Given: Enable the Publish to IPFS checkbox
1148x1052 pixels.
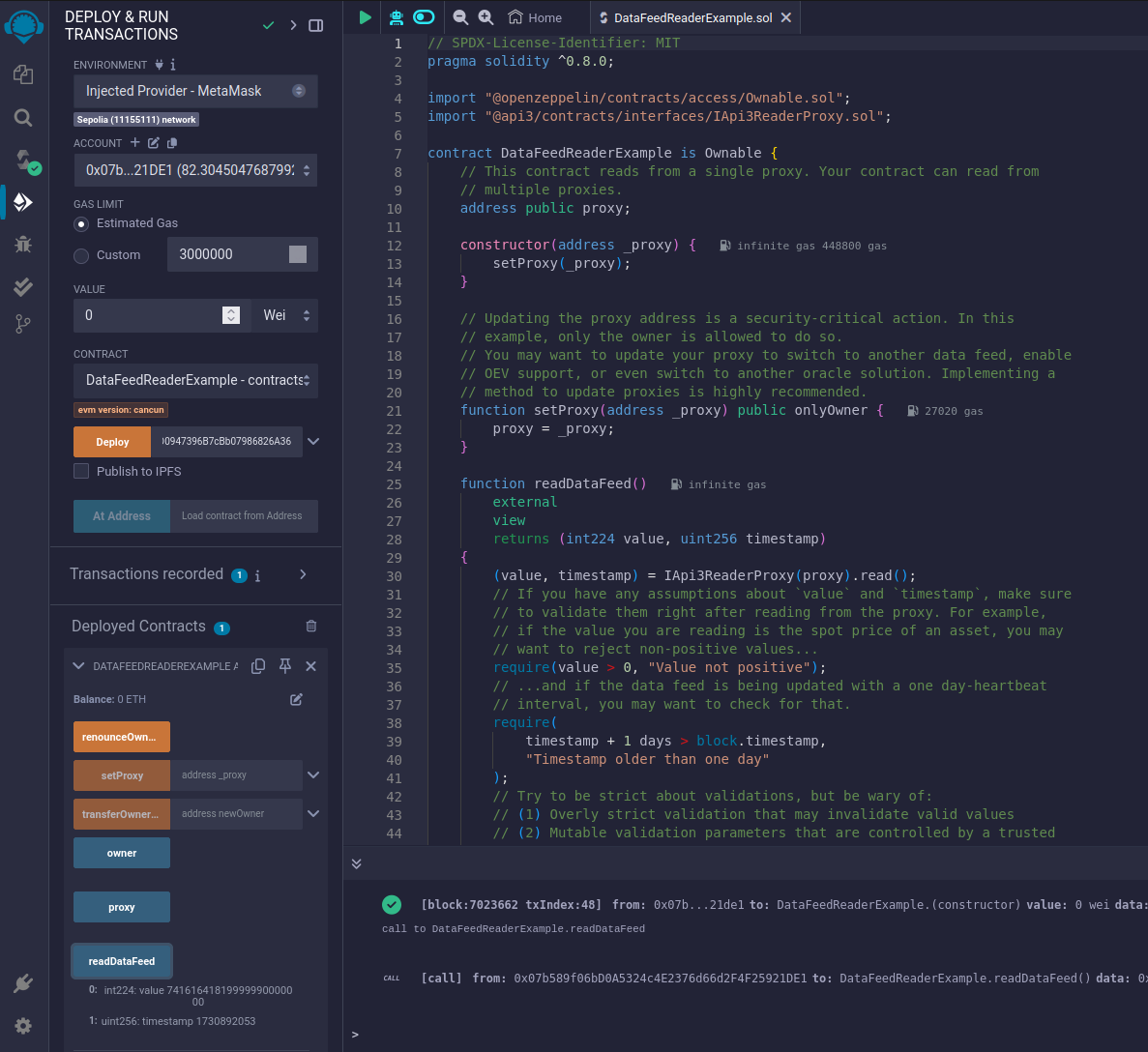Looking at the screenshot, I should [82, 471].
